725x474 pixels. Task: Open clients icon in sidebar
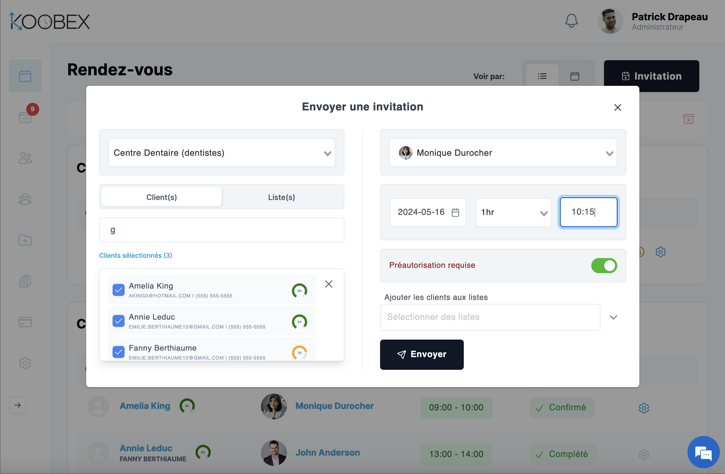pyautogui.click(x=25, y=158)
